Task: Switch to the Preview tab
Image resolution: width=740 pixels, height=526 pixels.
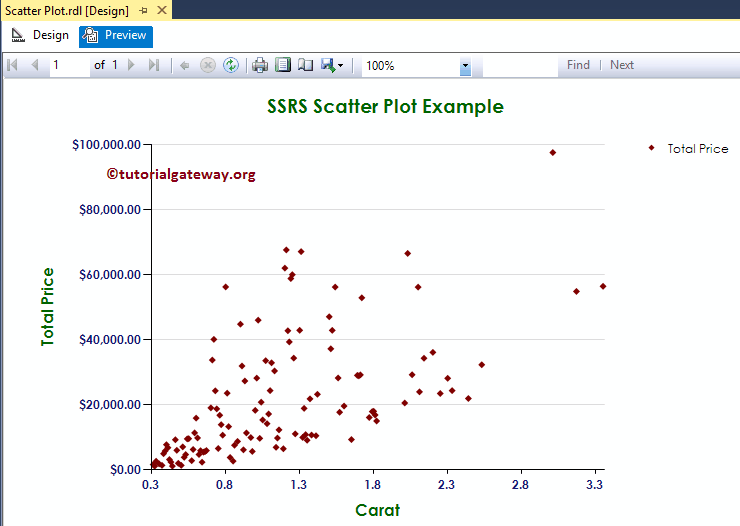Action: [x=116, y=36]
